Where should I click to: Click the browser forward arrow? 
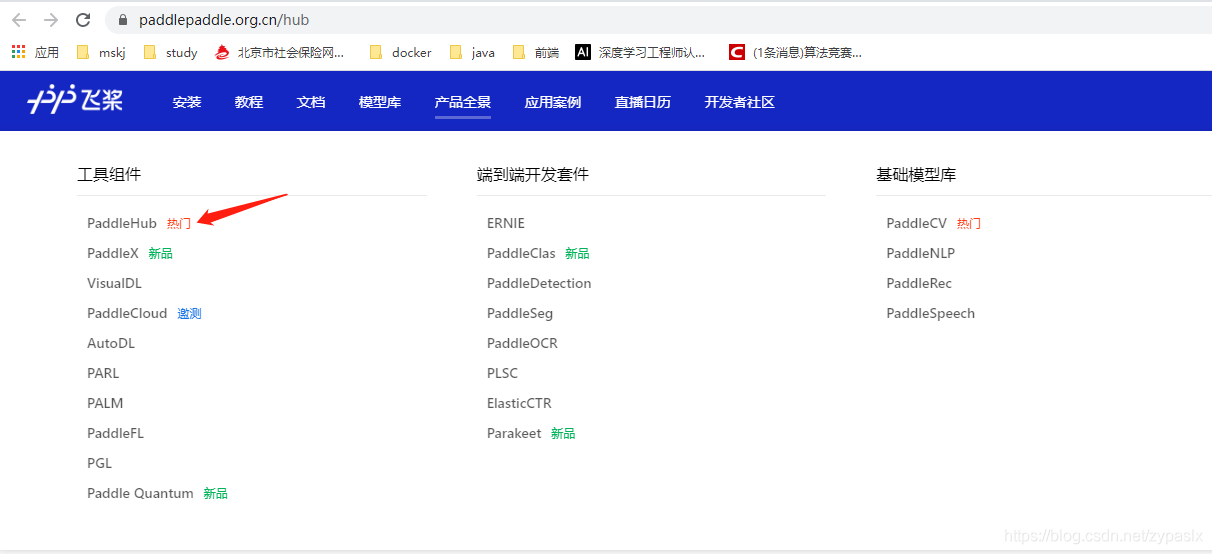(x=51, y=20)
